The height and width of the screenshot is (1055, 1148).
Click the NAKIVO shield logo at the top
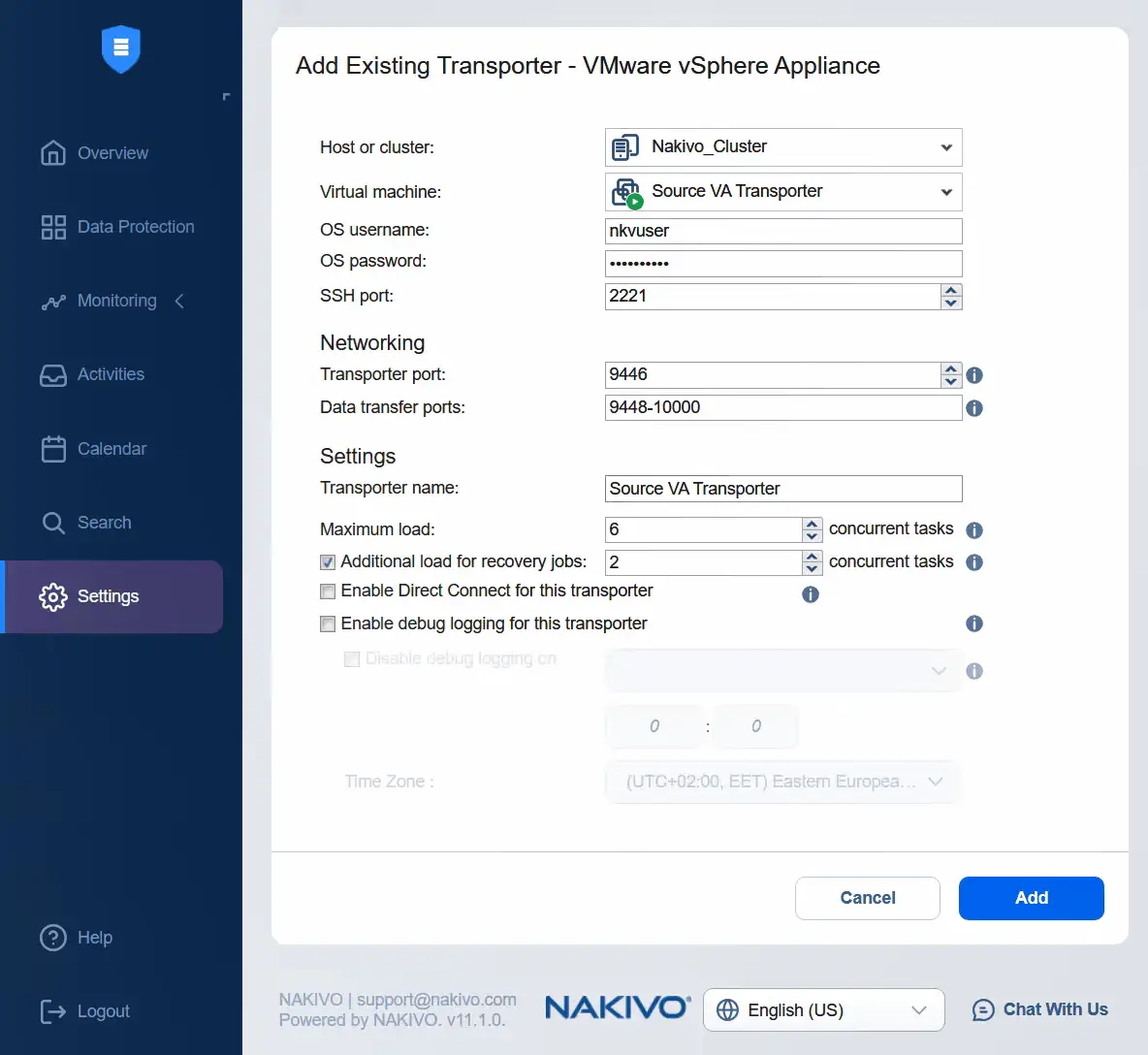click(x=120, y=48)
